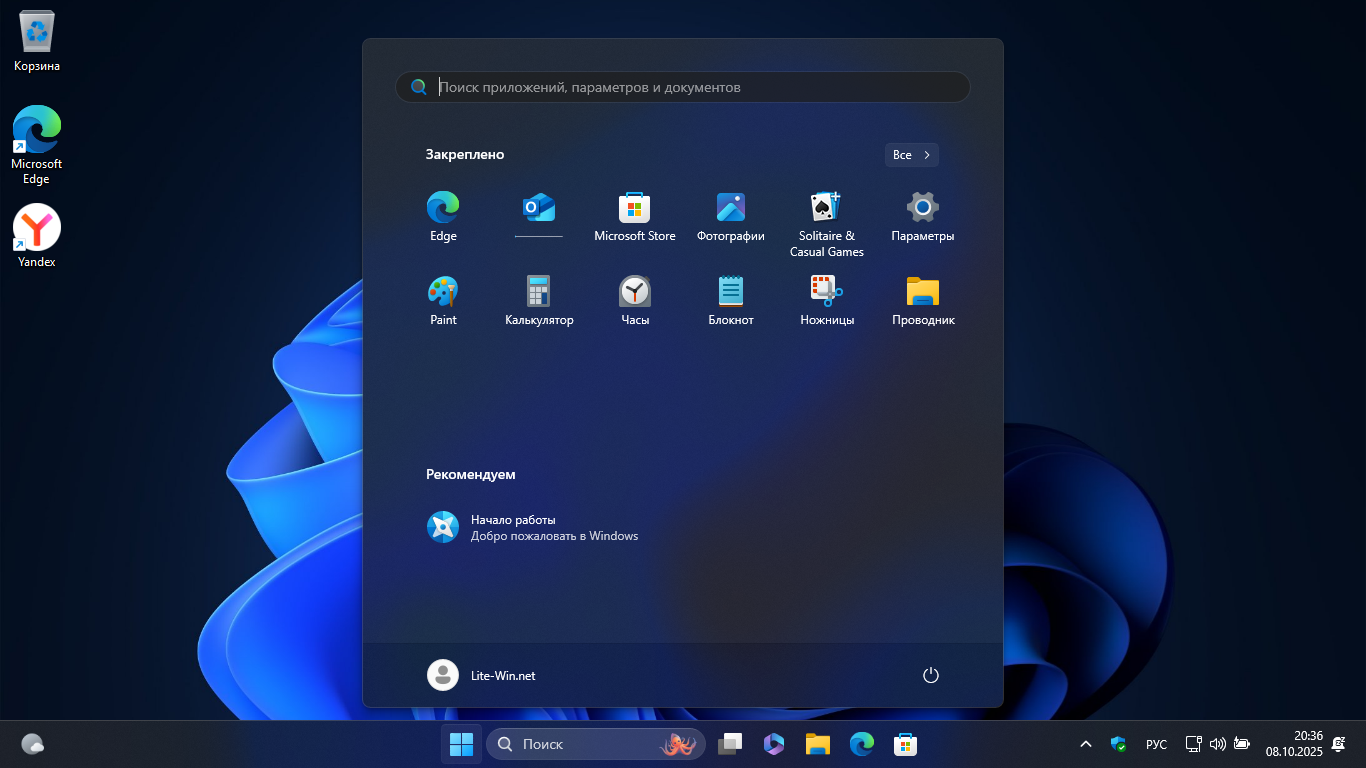Expand the Все apps list

pos(911,155)
